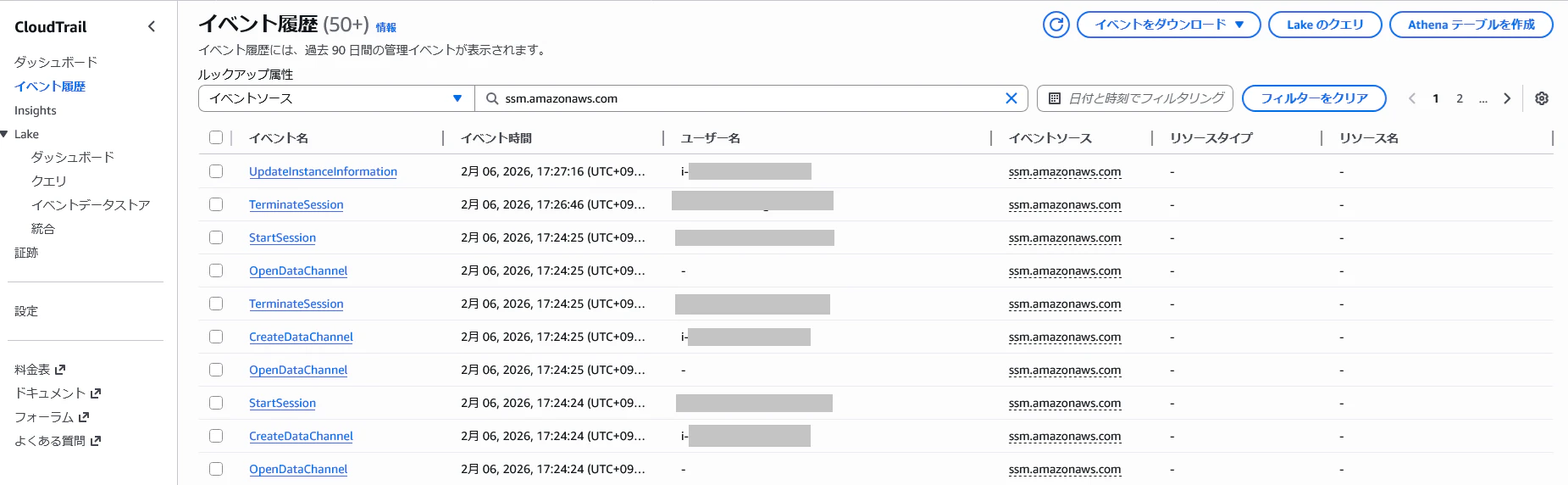
Task: Click the イベント時間 column header
Action: pos(496,137)
